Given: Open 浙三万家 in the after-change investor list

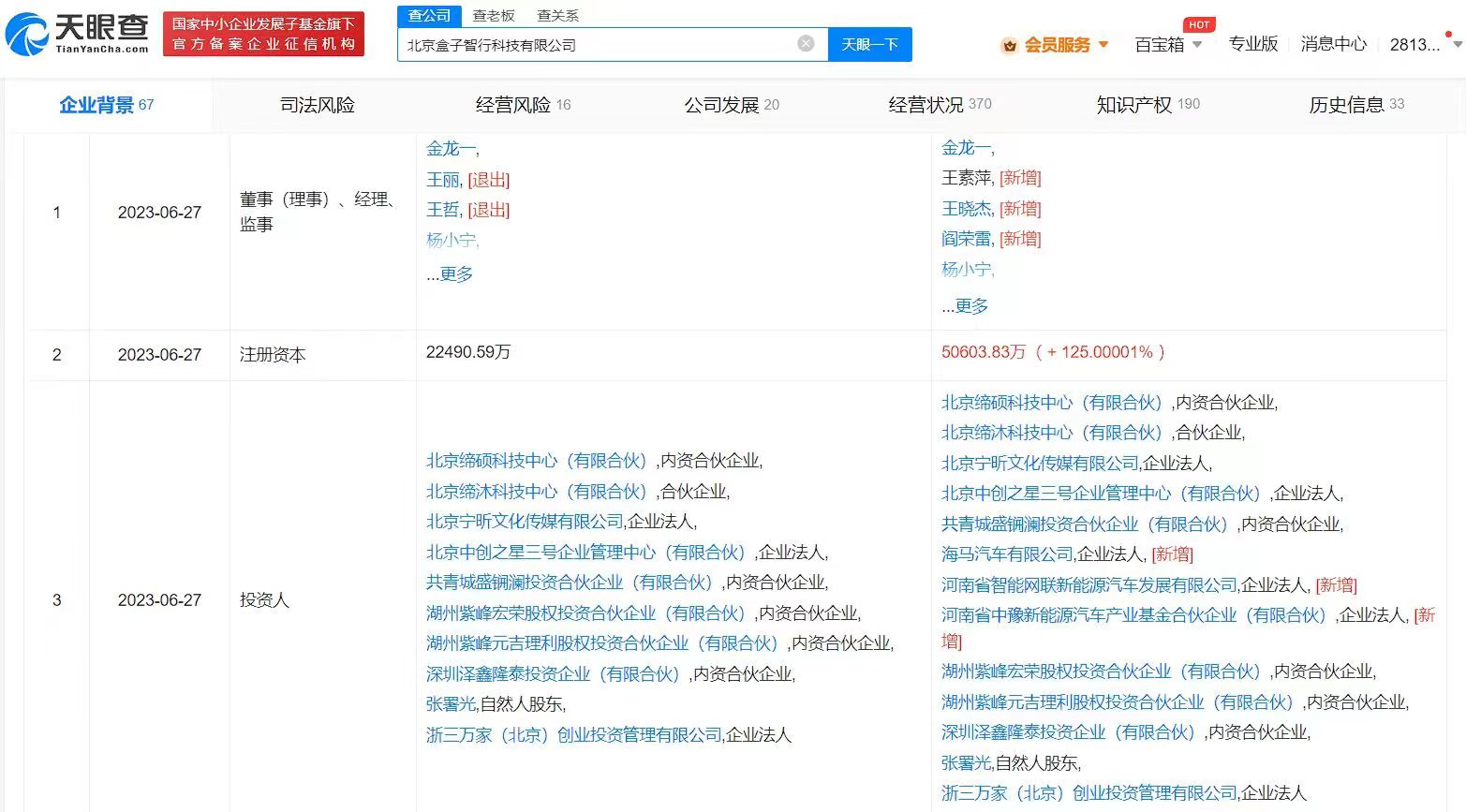Looking at the screenshot, I should point(1089,792).
